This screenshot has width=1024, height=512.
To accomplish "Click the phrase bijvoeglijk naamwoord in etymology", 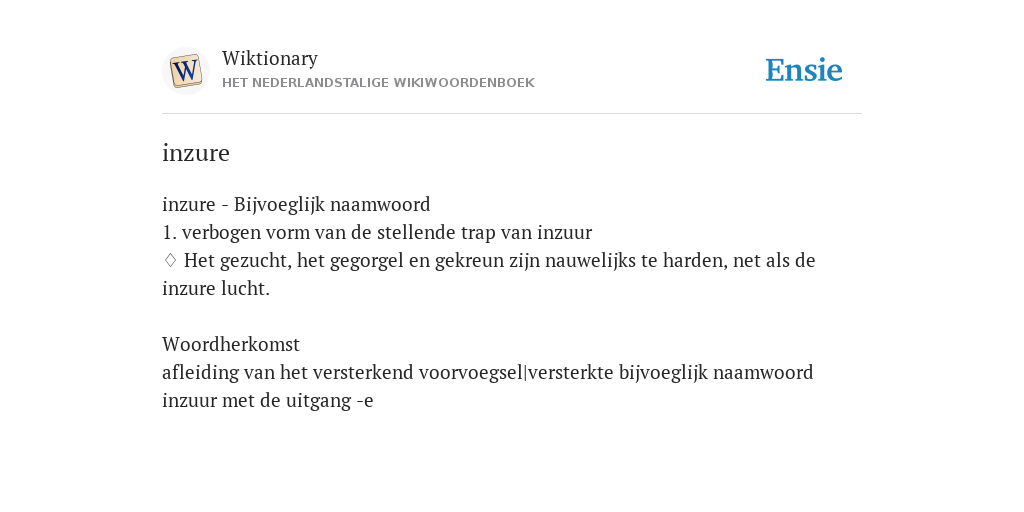I will pos(716,372).
